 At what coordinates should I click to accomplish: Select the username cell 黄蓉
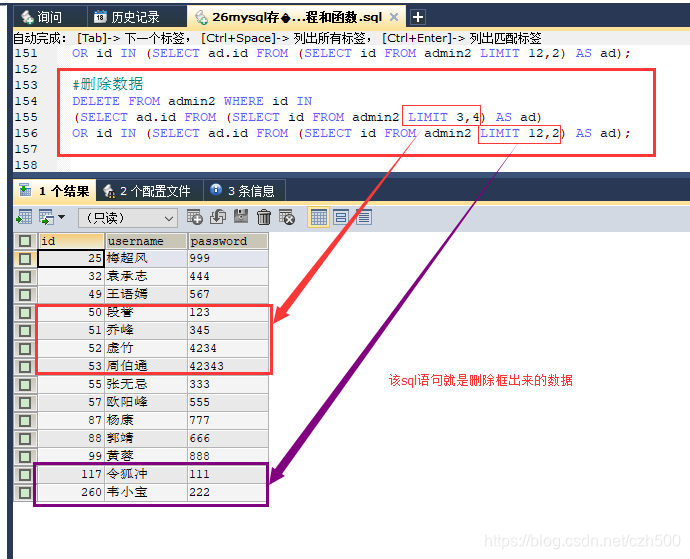click(x=146, y=456)
